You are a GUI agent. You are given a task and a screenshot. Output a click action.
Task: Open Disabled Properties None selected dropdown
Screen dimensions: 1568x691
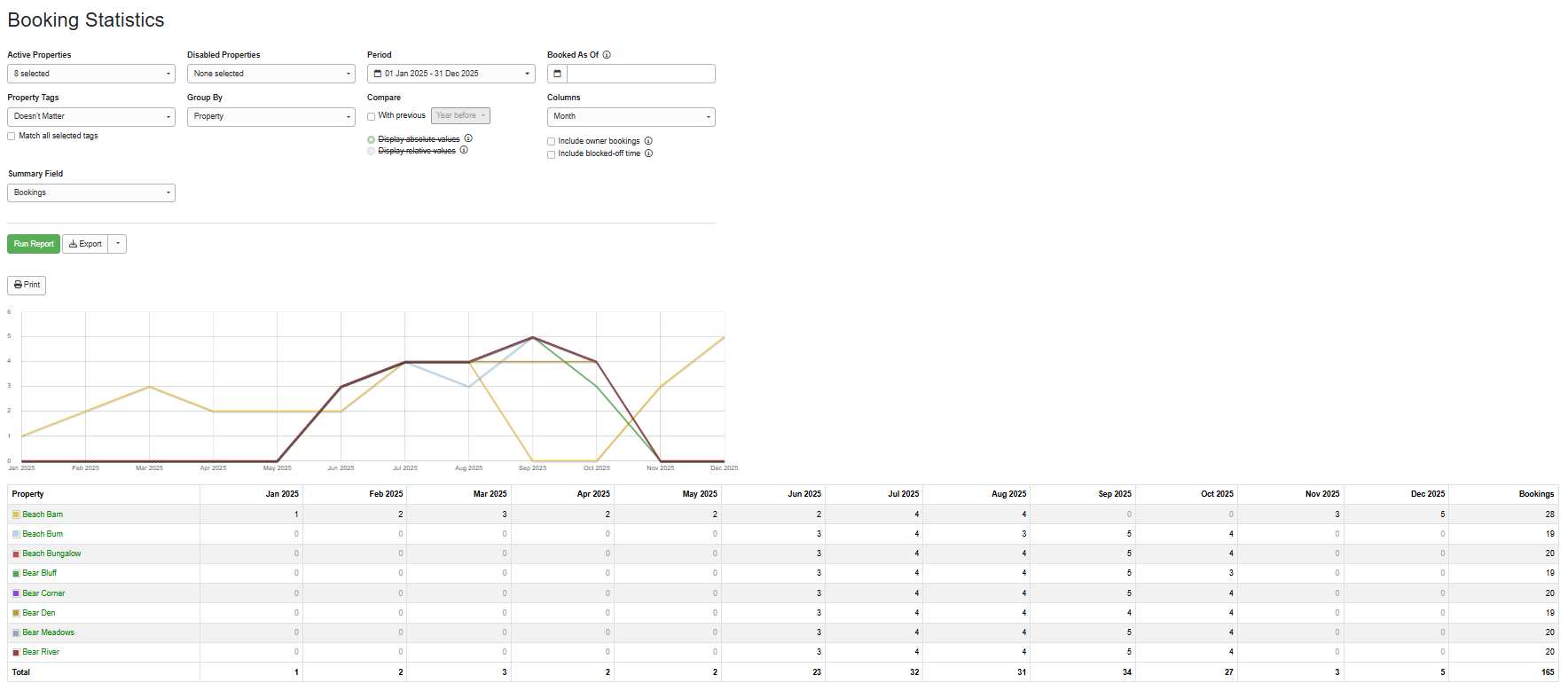[271, 74]
